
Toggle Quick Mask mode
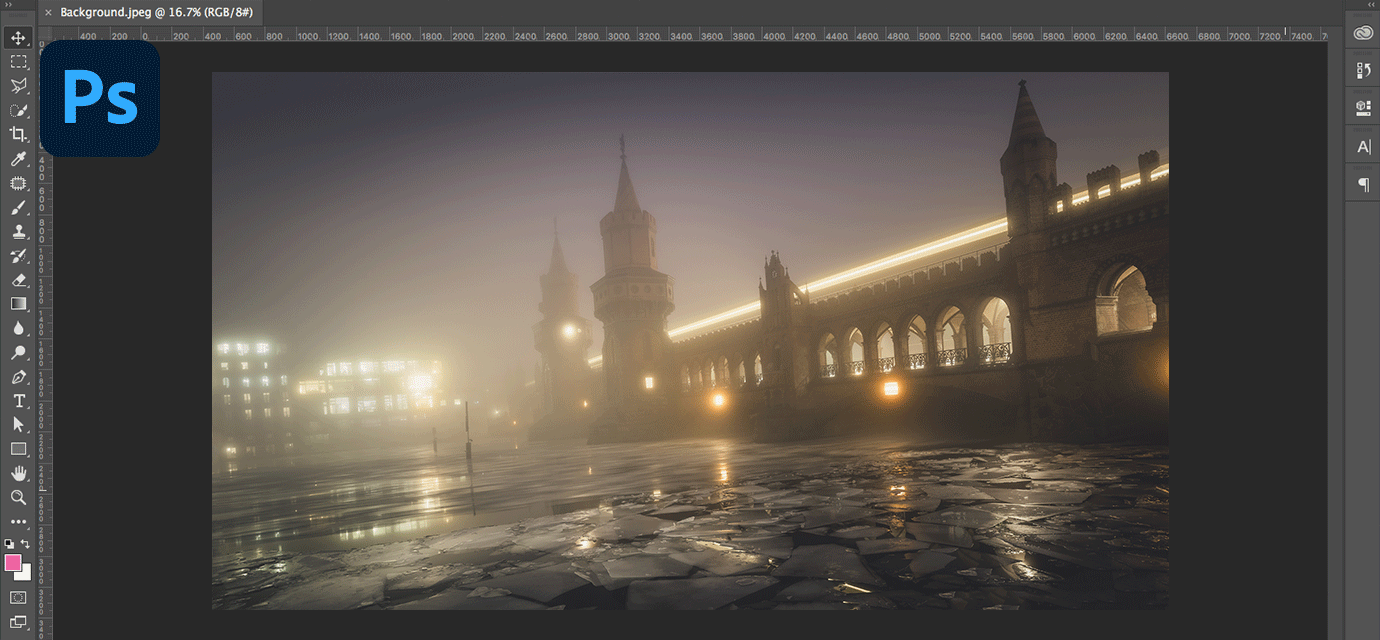[x=18, y=597]
